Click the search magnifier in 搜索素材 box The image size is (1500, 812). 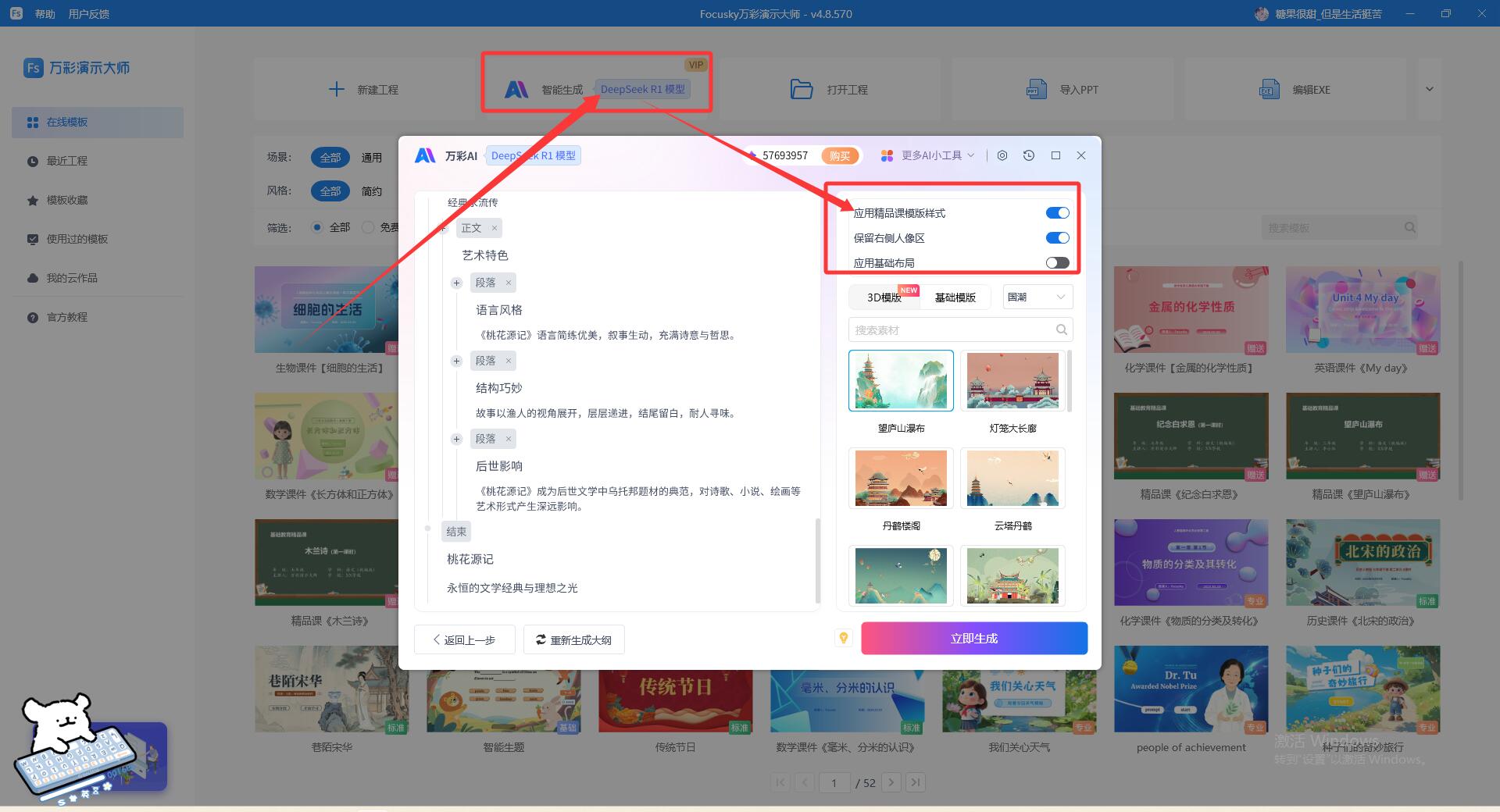pyautogui.click(x=1061, y=329)
